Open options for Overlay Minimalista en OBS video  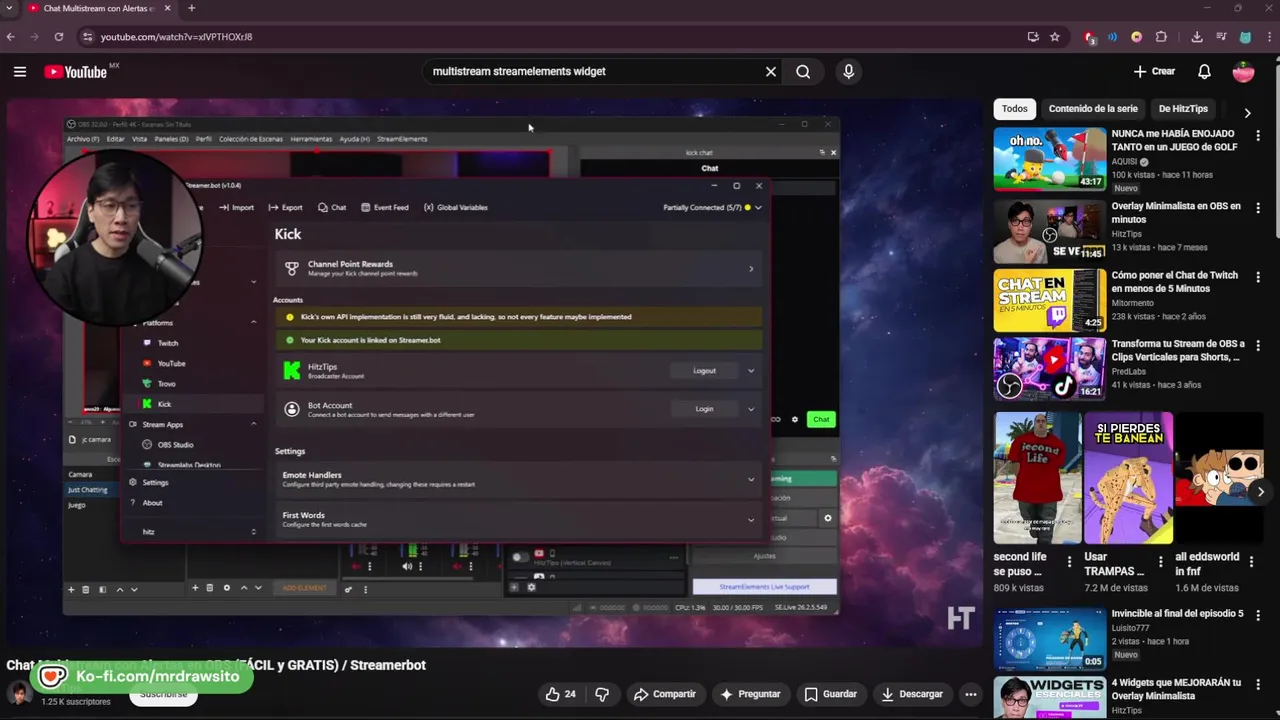[1258, 208]
